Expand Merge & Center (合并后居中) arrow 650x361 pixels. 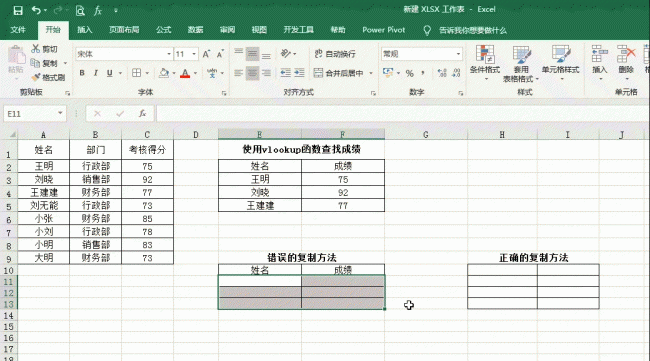point(371,73)
